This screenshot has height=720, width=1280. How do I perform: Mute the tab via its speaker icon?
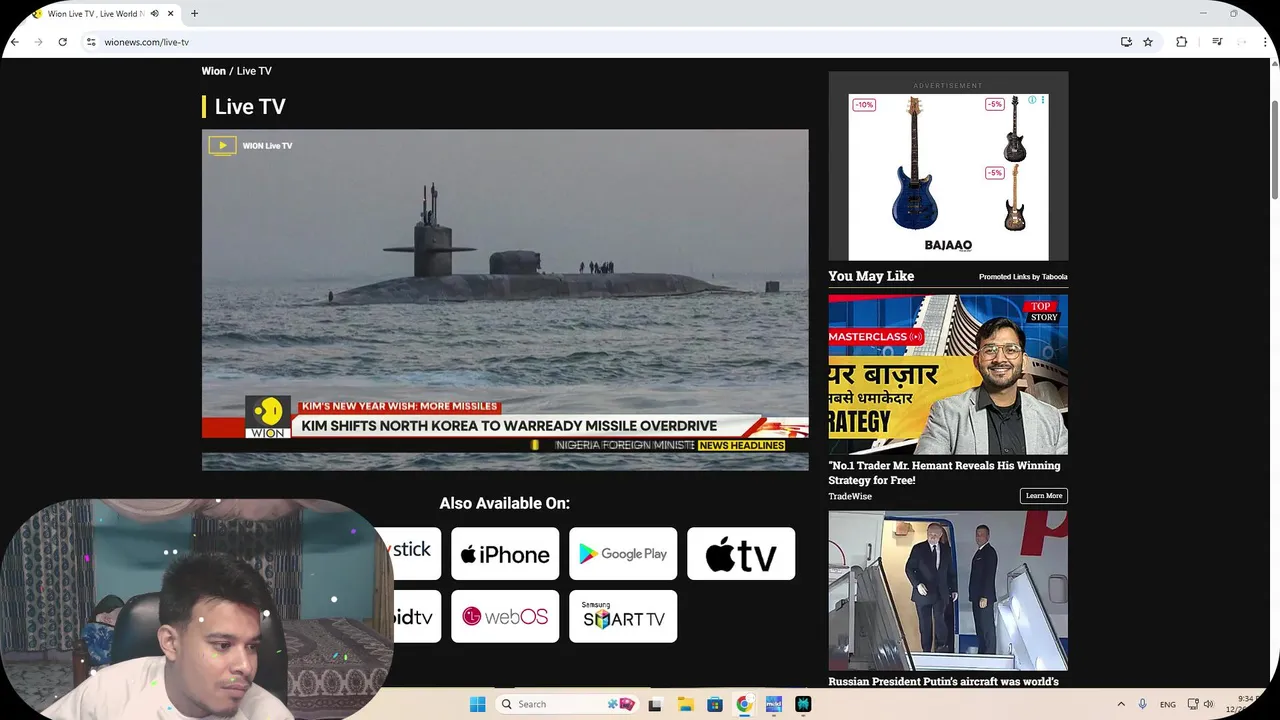tap(155, 14)
